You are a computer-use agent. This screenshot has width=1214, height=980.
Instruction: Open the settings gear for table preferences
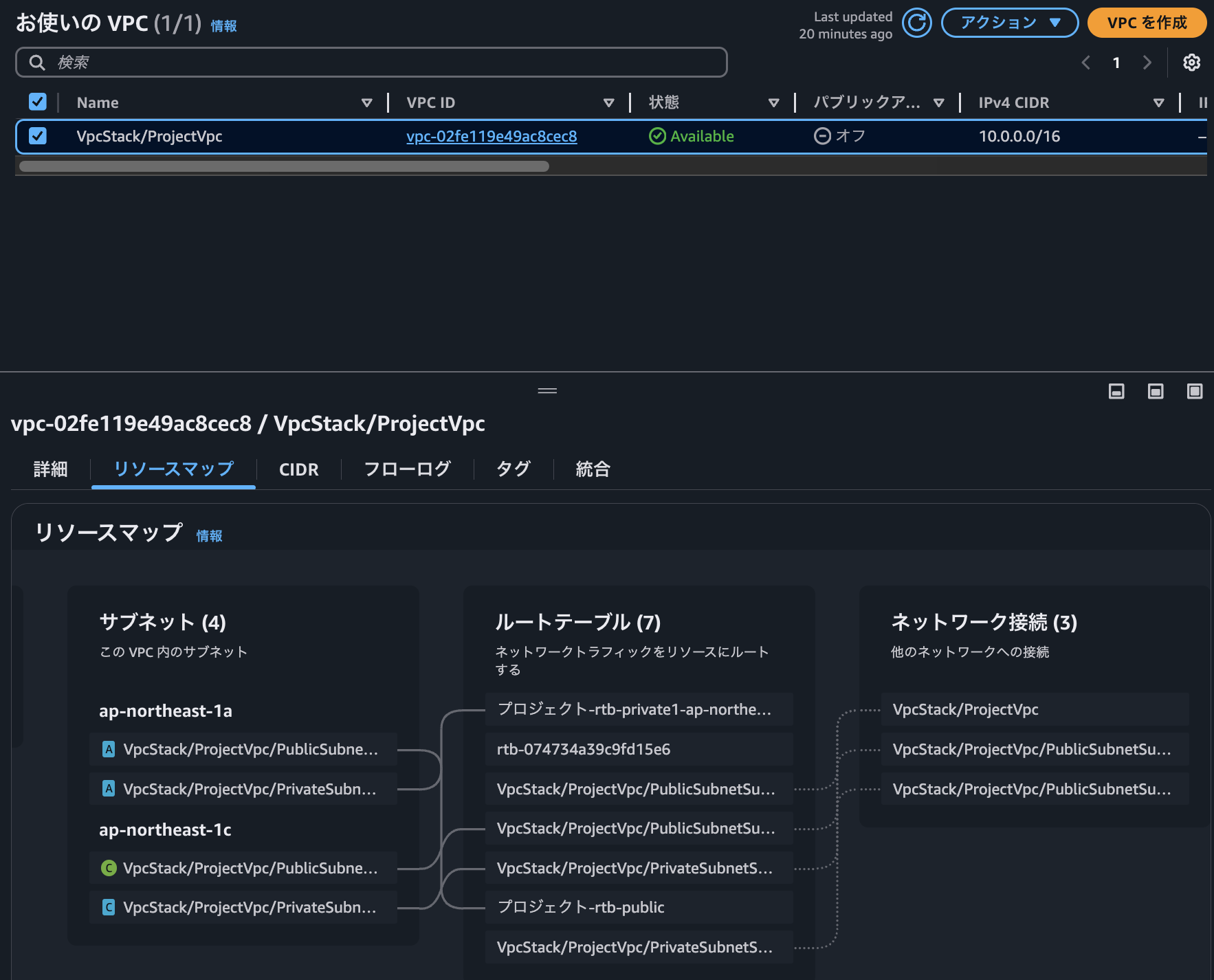(x=1191, y=63)
